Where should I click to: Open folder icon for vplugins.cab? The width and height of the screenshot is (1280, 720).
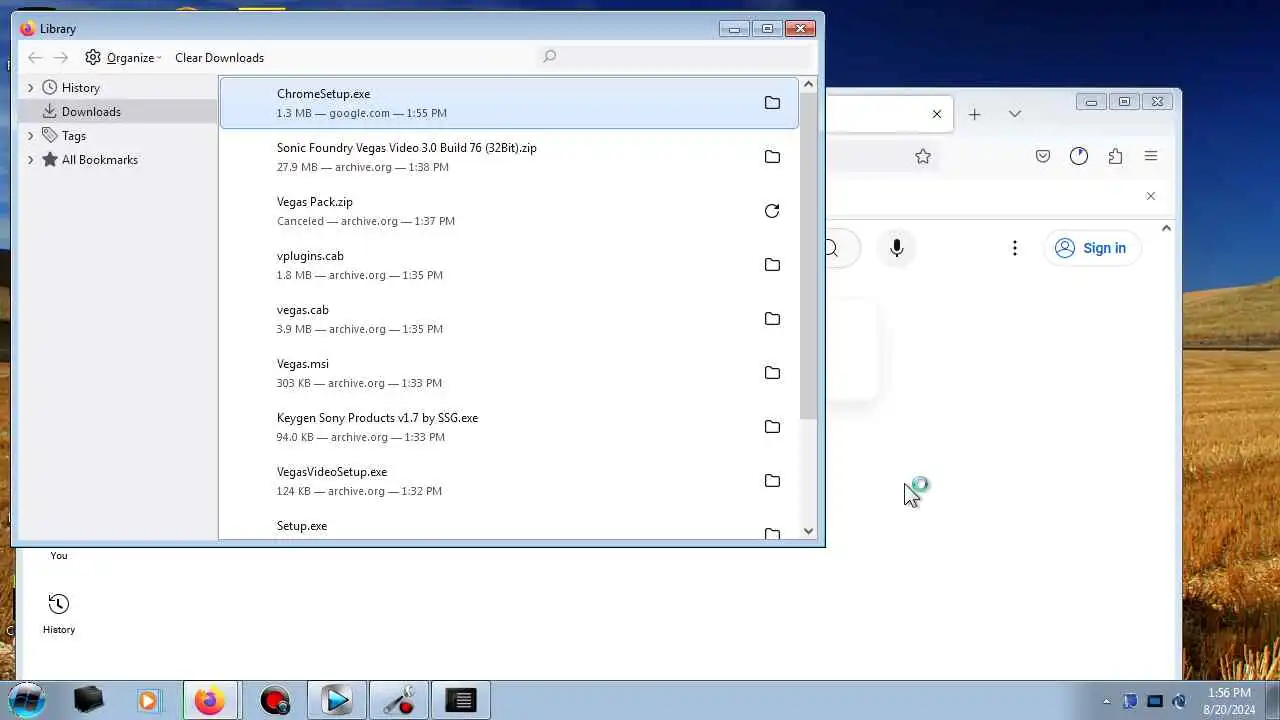point(772,265)
